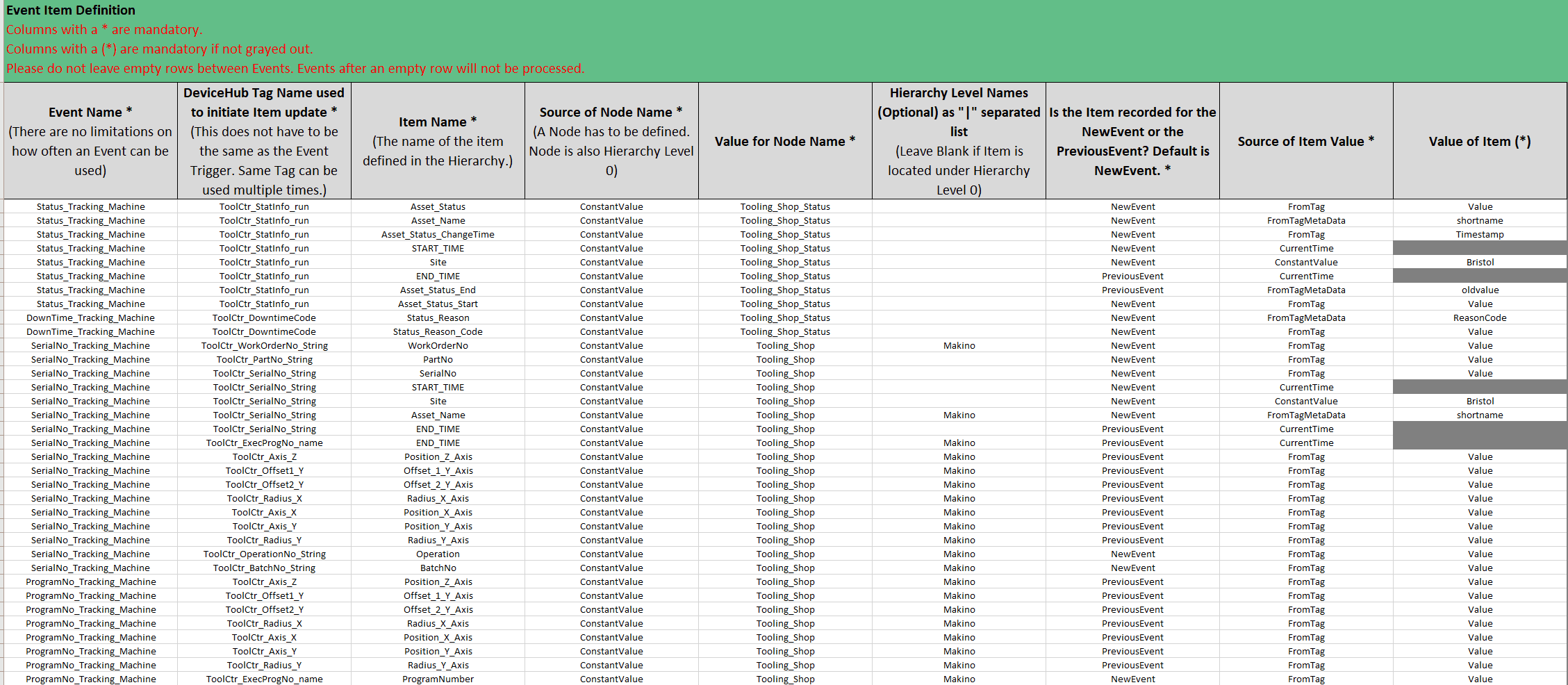Select the "Source of Item Value *" header

pyautogui.click(x=1306, y=141)
